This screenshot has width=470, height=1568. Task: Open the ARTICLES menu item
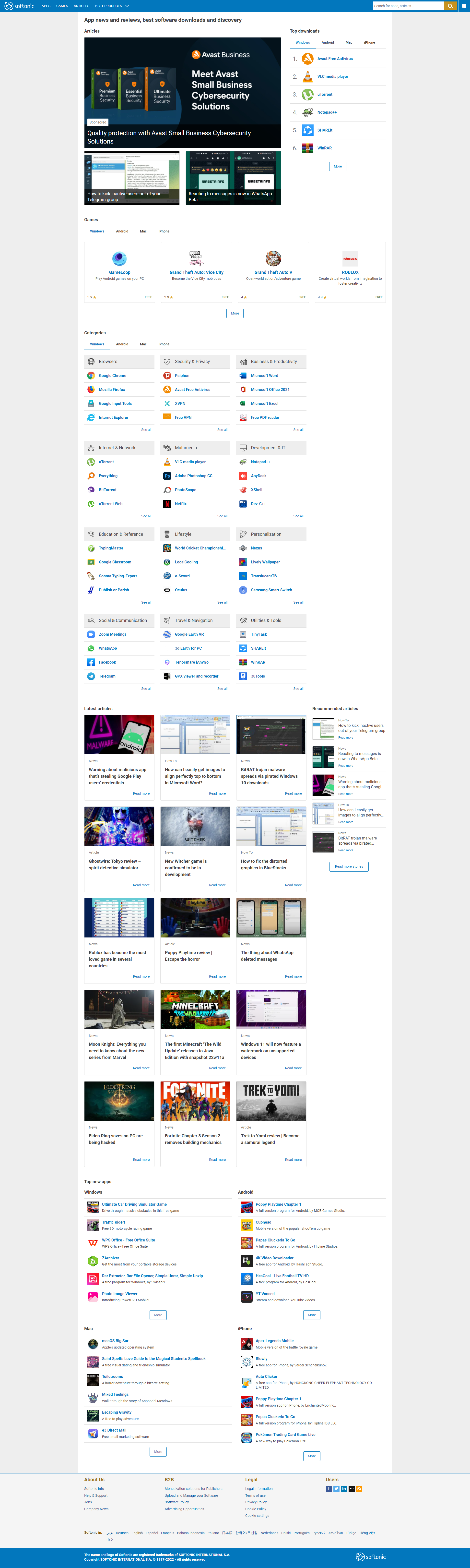click(82, 6)
